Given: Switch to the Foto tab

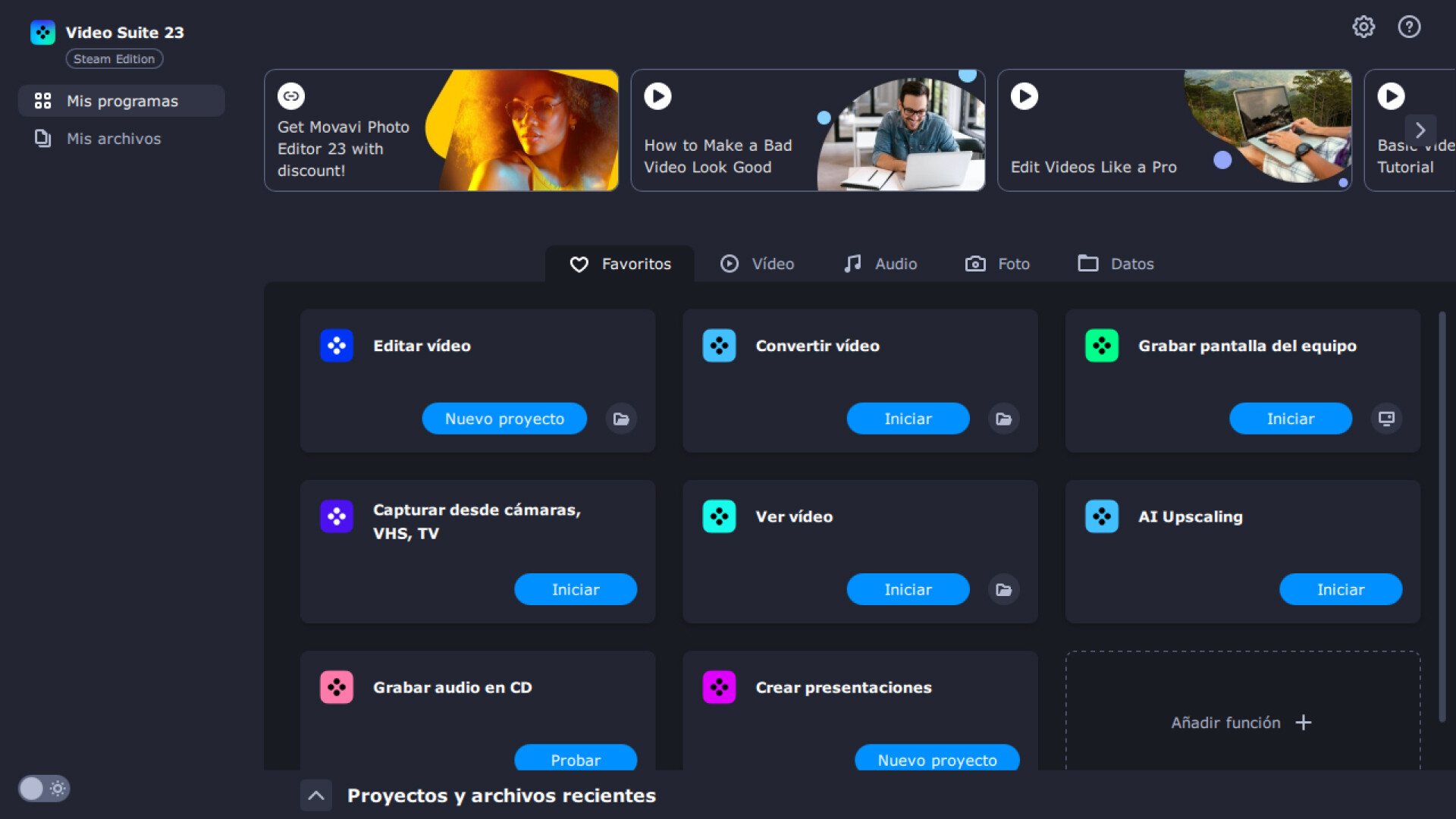Looking at the screenshot, I should 997,264.
